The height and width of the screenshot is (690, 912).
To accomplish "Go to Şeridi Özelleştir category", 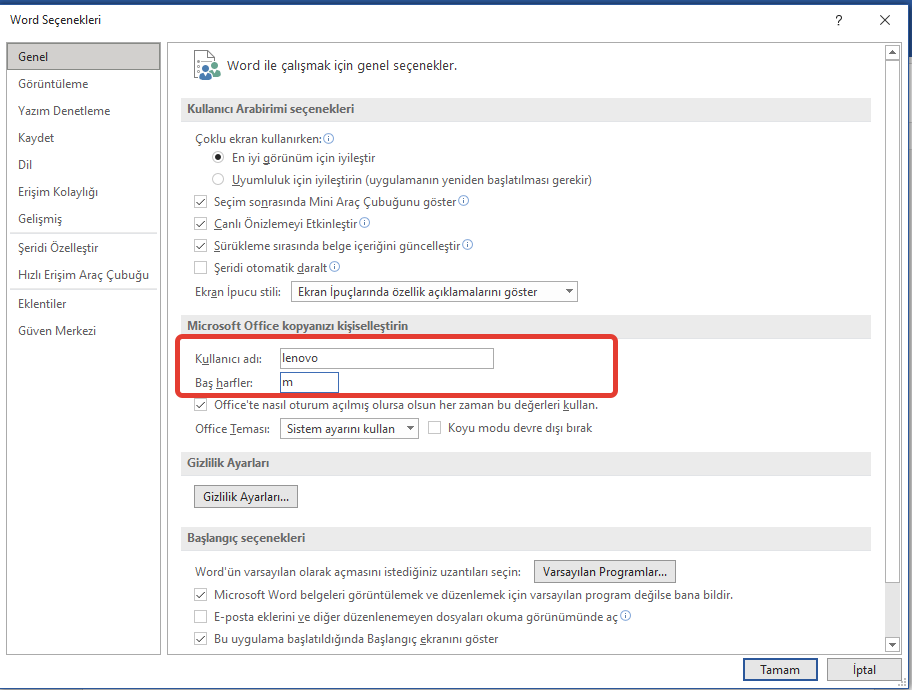I will pyautogui.click(x=58, y=248).
